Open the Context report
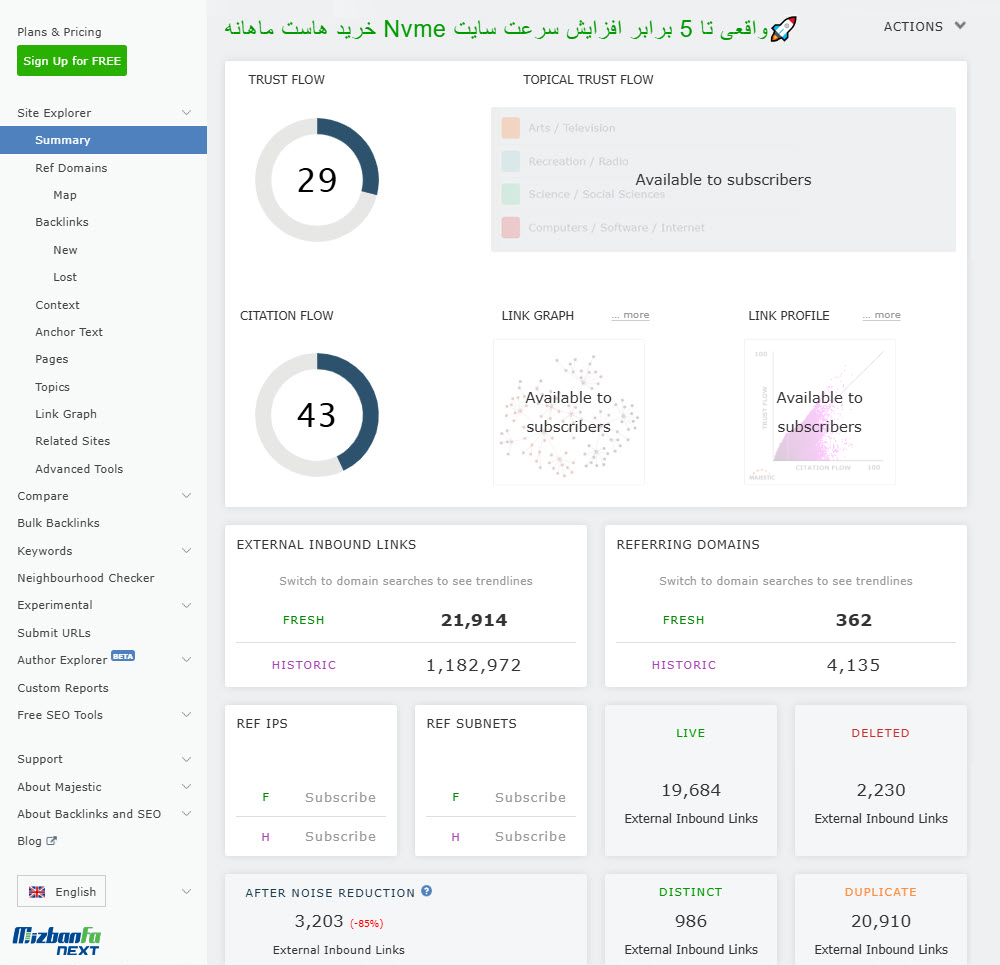This screenshot has width=1000, height=965. [57, 305]
